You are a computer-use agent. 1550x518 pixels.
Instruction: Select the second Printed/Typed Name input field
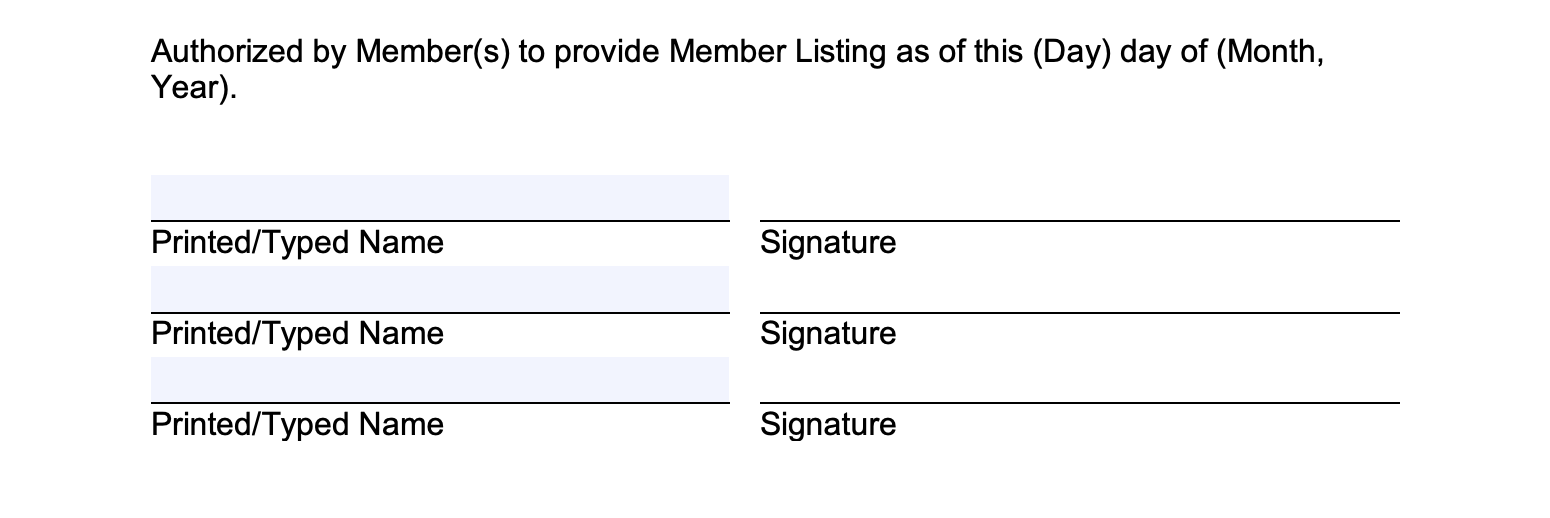[x=440, y=289]
